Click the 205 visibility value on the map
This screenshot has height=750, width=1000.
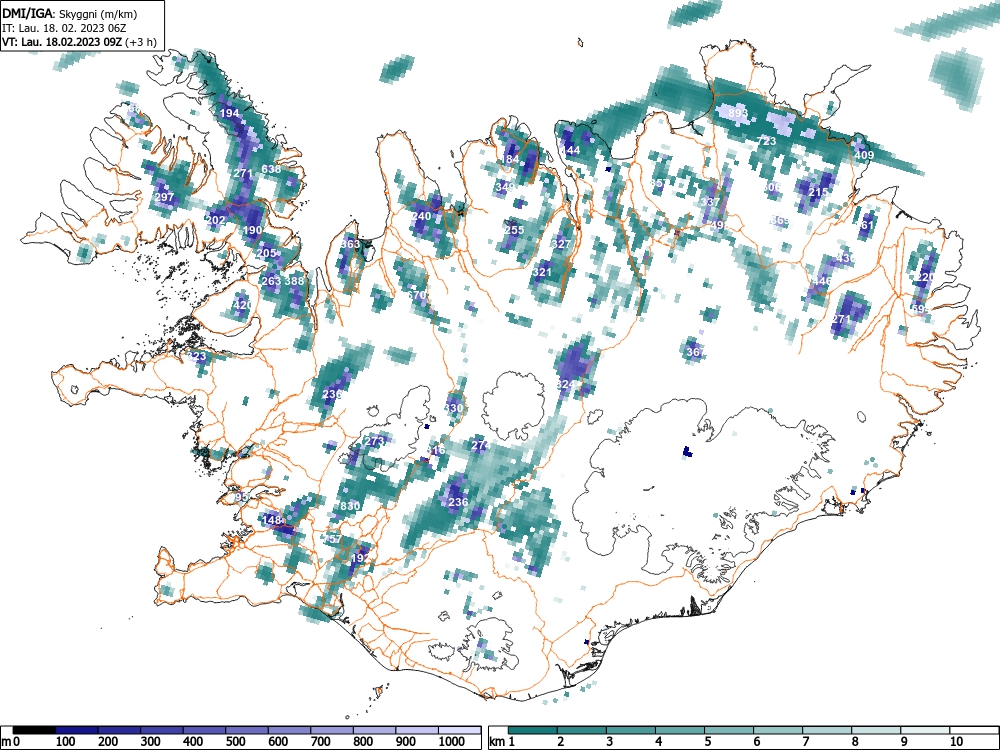click(266, 253)
